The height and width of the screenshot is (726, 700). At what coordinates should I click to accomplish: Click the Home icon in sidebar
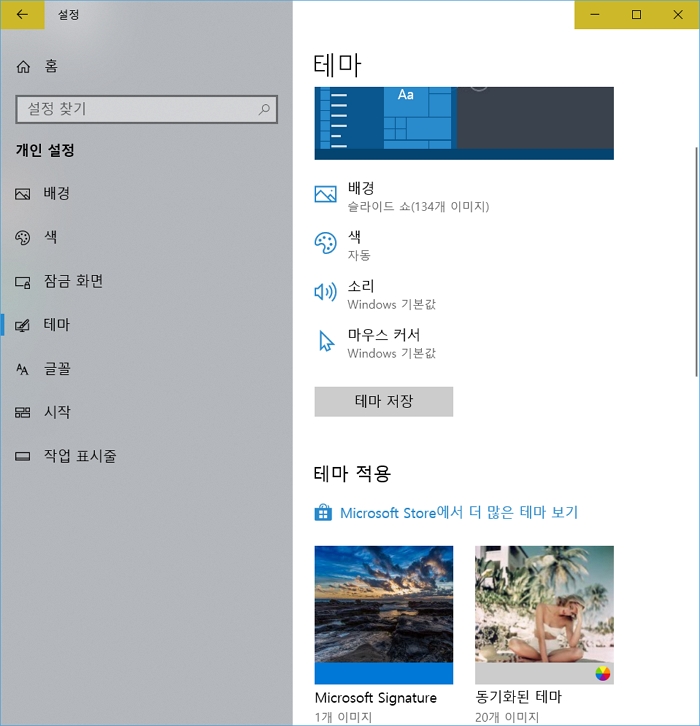24,67
